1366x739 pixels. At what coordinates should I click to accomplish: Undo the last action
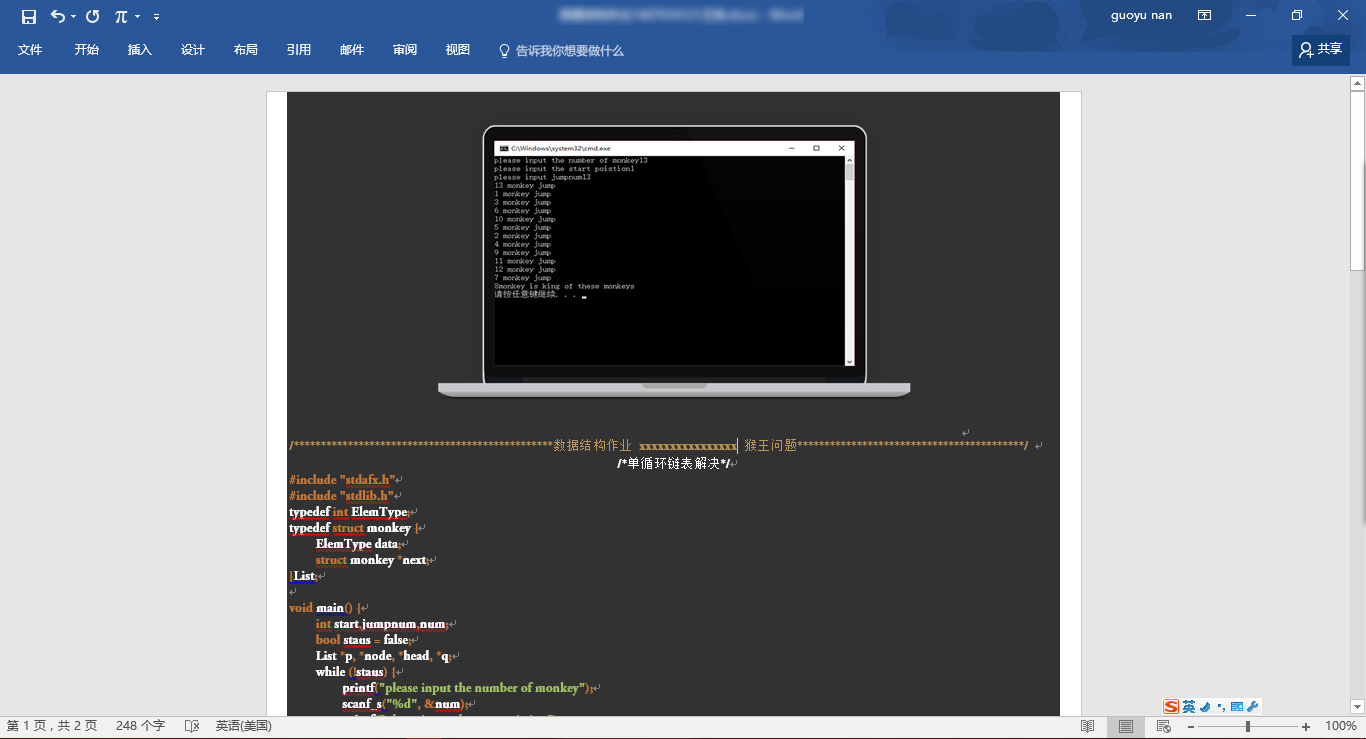point(58,16)
